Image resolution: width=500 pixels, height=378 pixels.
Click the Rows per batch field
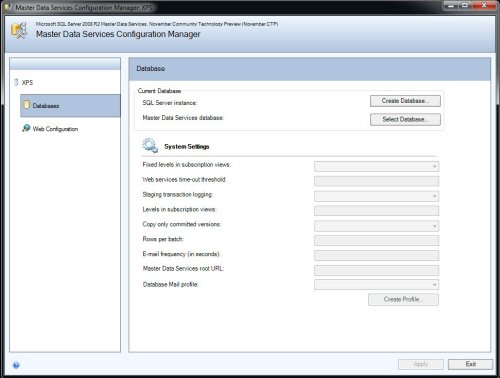376,240
